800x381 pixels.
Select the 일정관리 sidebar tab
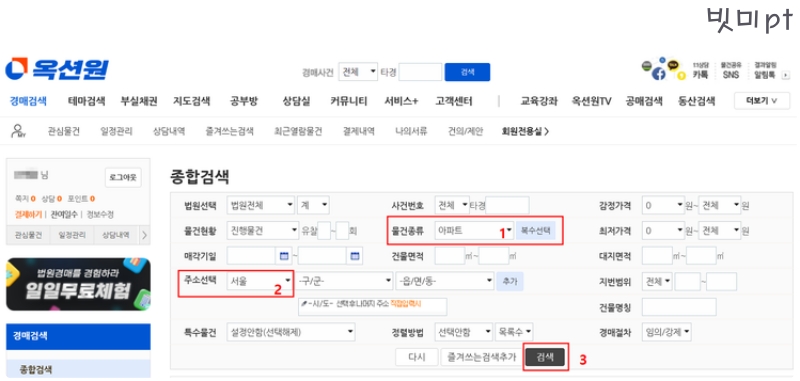click(x=72, y=235)
